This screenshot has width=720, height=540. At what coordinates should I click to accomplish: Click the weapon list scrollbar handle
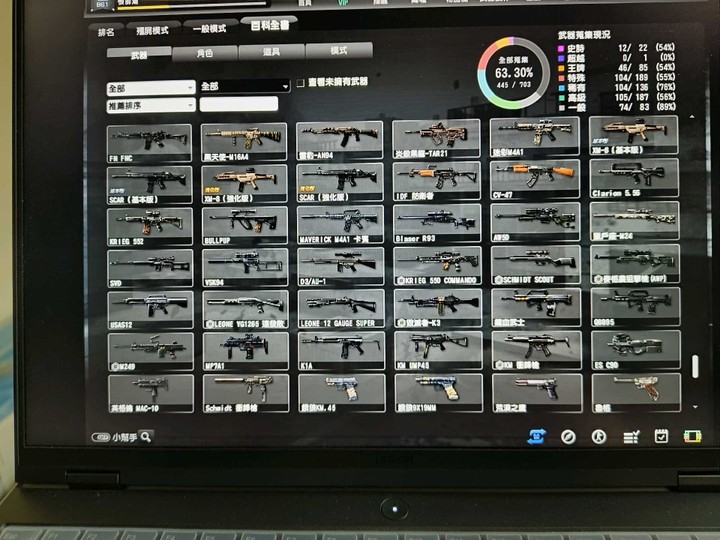tap(695, 366)
